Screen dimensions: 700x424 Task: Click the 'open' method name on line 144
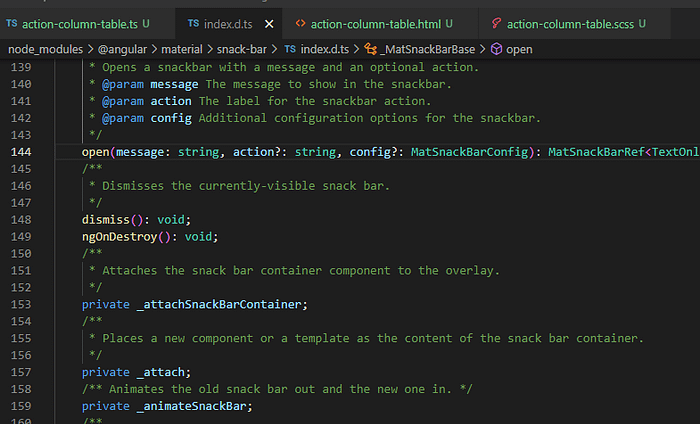[x=96, y=152]
